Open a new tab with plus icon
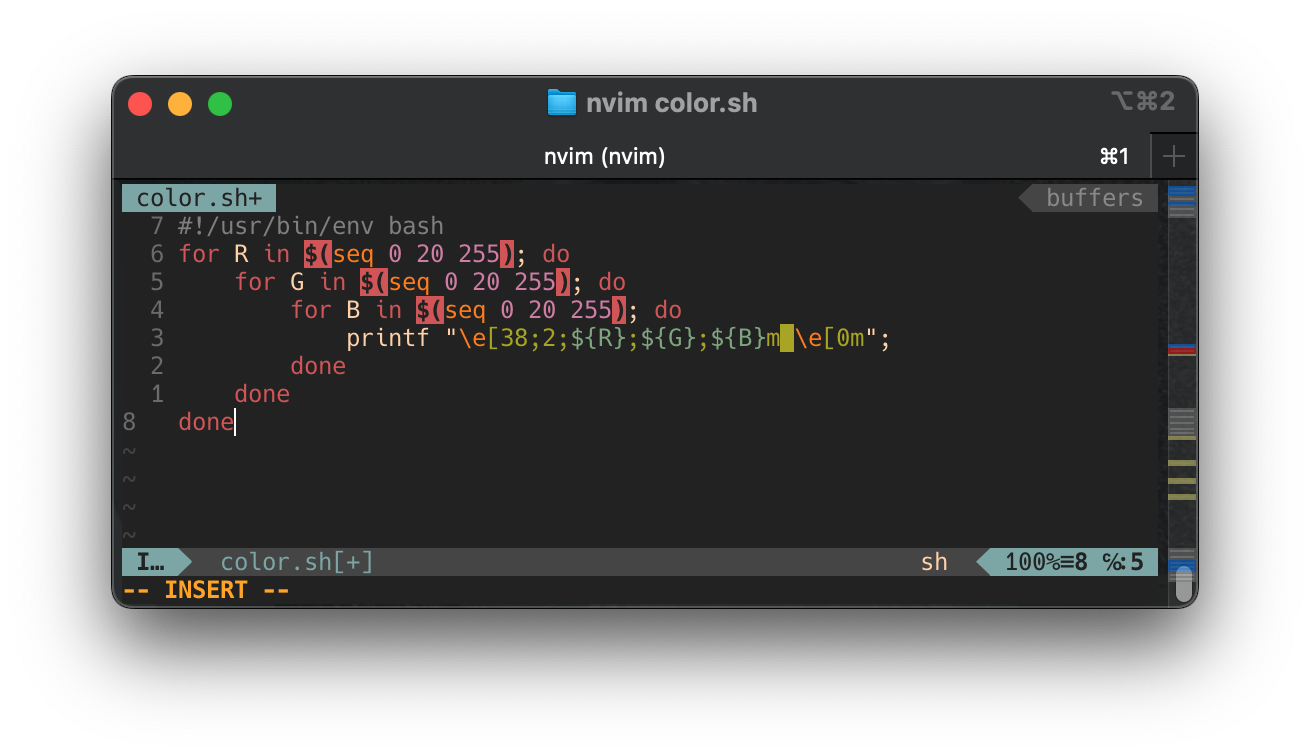1310x756 pixels. (x=1174, y=157)
